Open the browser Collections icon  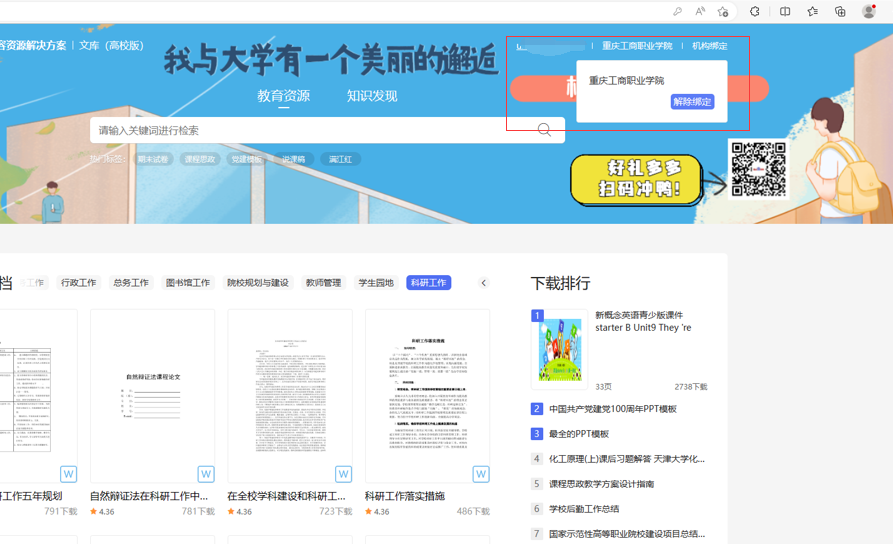point(840,12)
